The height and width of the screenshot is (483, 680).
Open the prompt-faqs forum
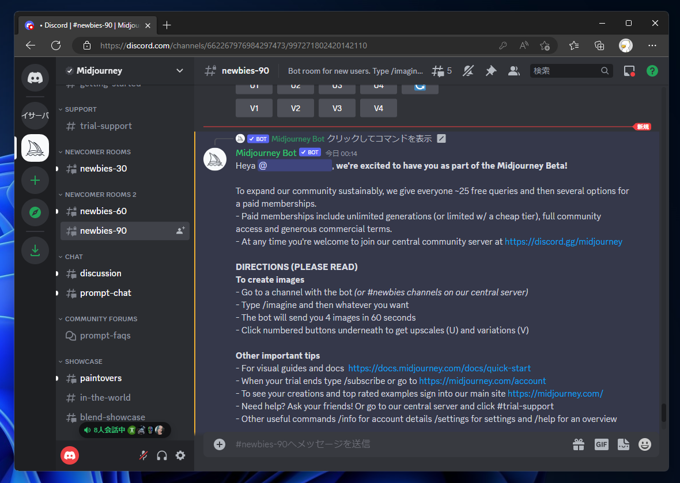pos(125,336)
